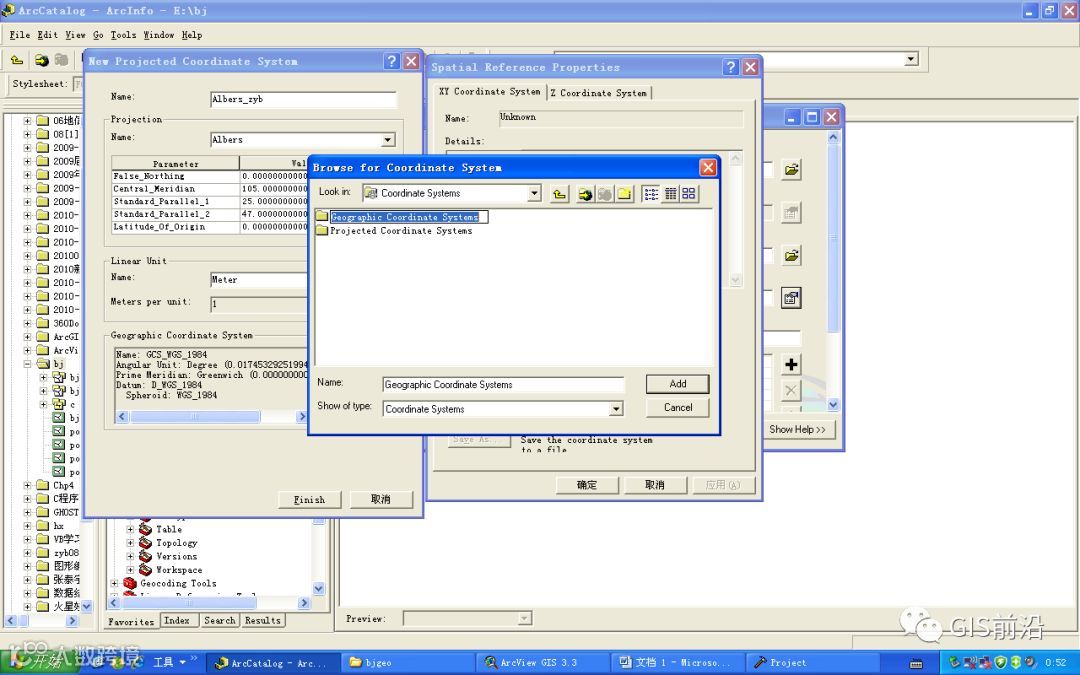Click down arrow of Project window scrollbar
This screenshot has height=675, width=1080.
click(833, 405)
